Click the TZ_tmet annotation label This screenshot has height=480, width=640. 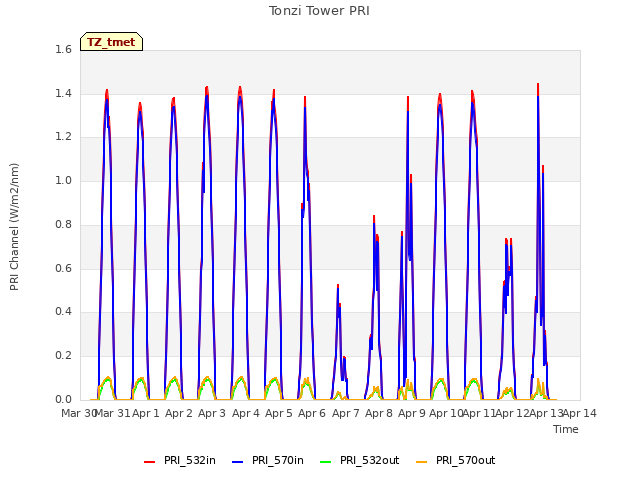click(111, 42)
